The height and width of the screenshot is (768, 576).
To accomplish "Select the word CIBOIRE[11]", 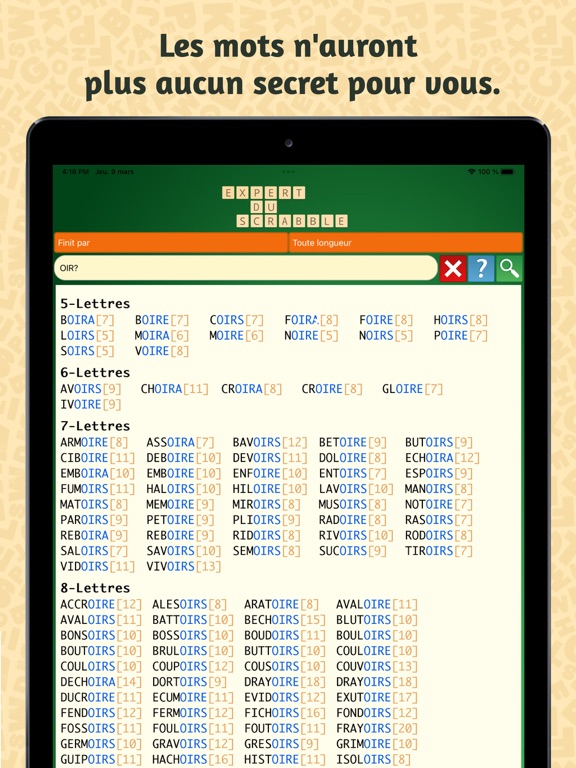I will (97, 458).
